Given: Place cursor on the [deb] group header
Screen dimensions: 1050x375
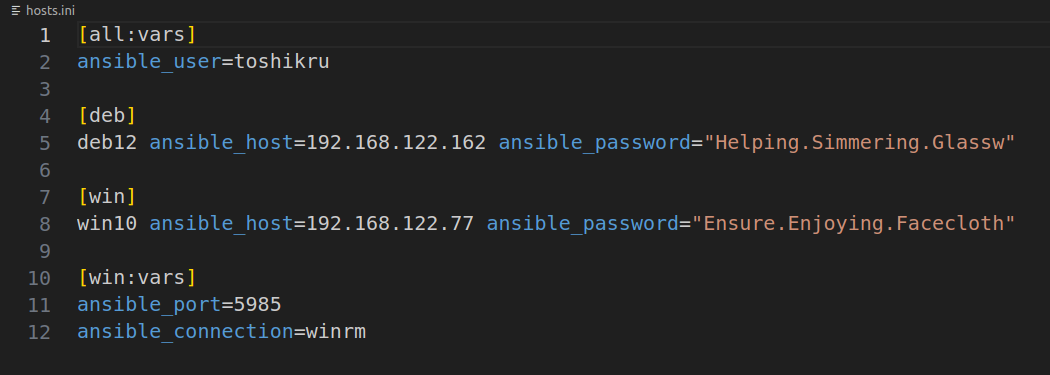Looking at the screenshot, I should click(107, 116).
